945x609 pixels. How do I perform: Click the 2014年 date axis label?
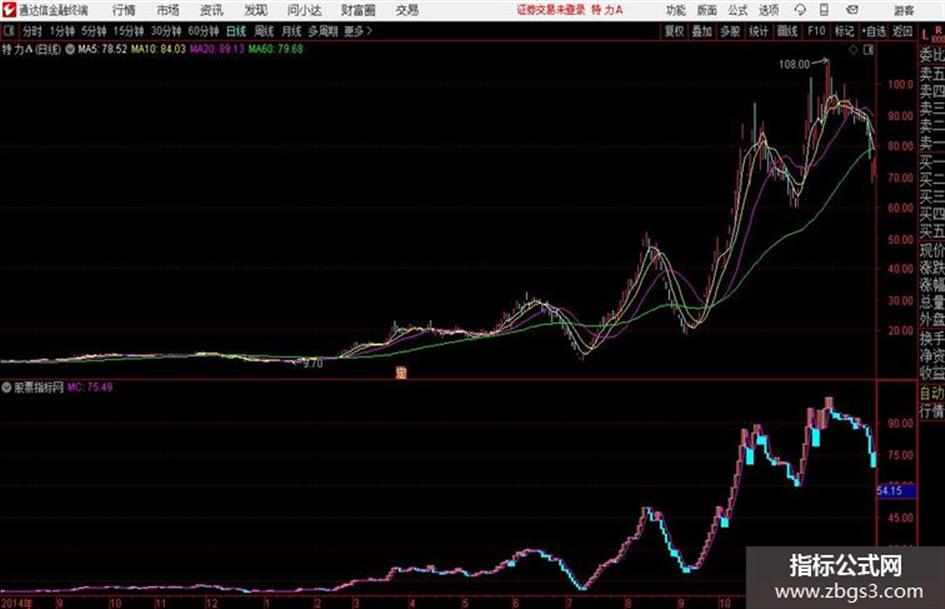[x=16, y=602]
